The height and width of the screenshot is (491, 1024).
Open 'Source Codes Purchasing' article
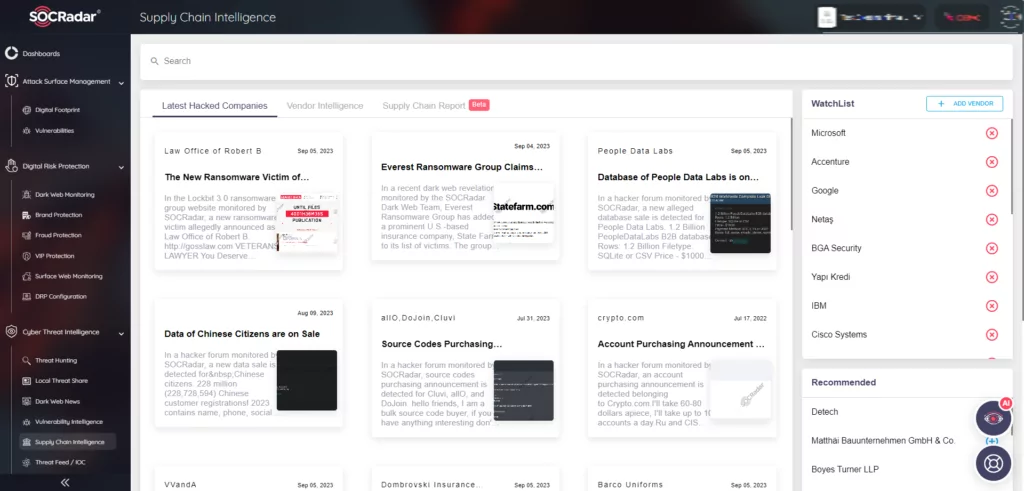click(x=441, y=344)
